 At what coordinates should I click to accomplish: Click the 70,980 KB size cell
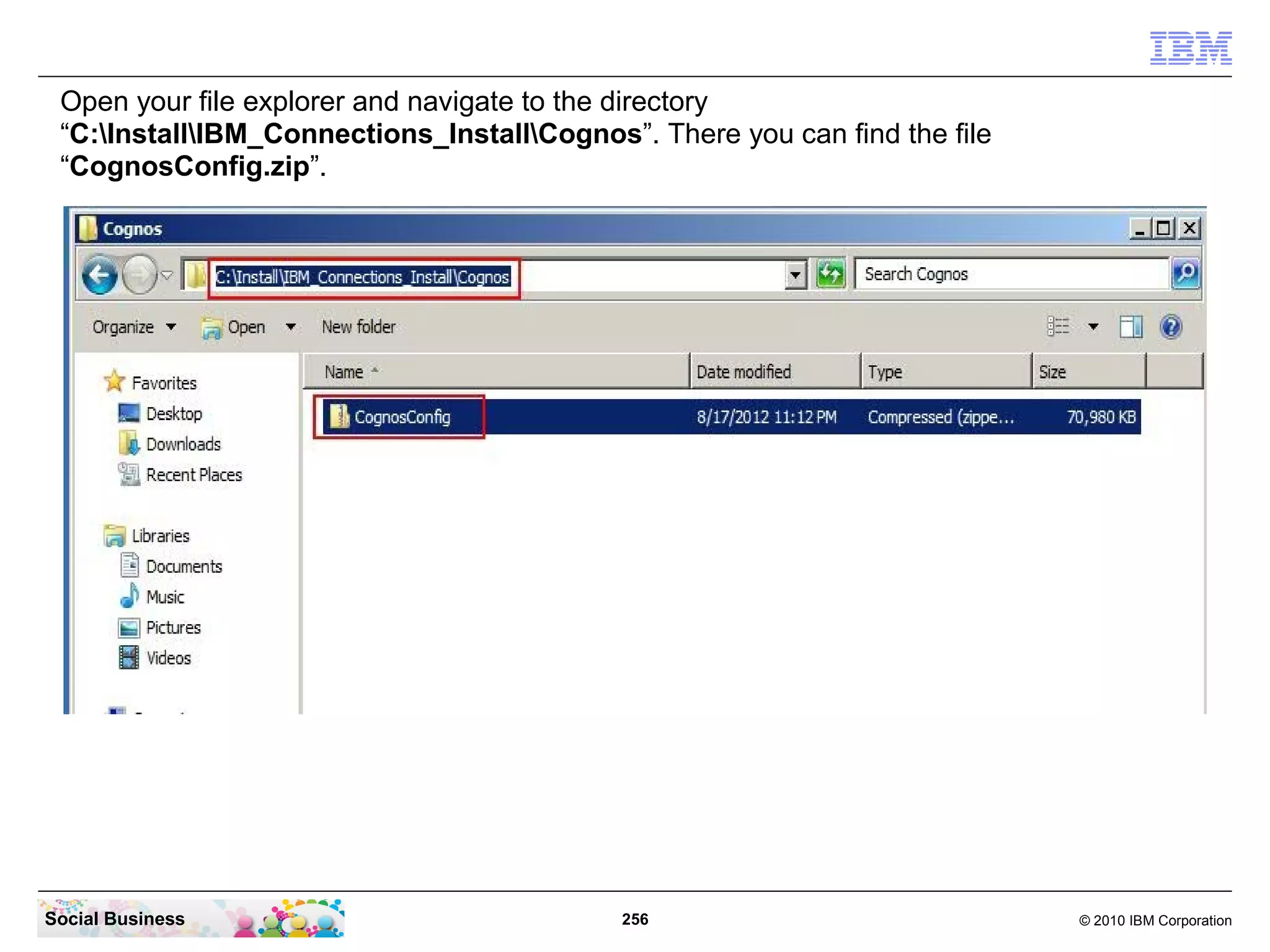pyautogui.click(x=1101, y=417)
